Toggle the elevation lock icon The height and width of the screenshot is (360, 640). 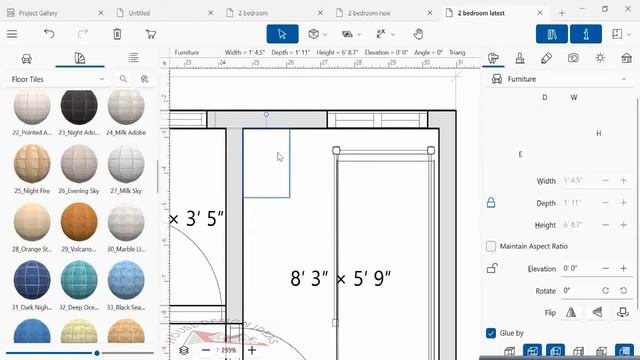click(x=492, y=268)
